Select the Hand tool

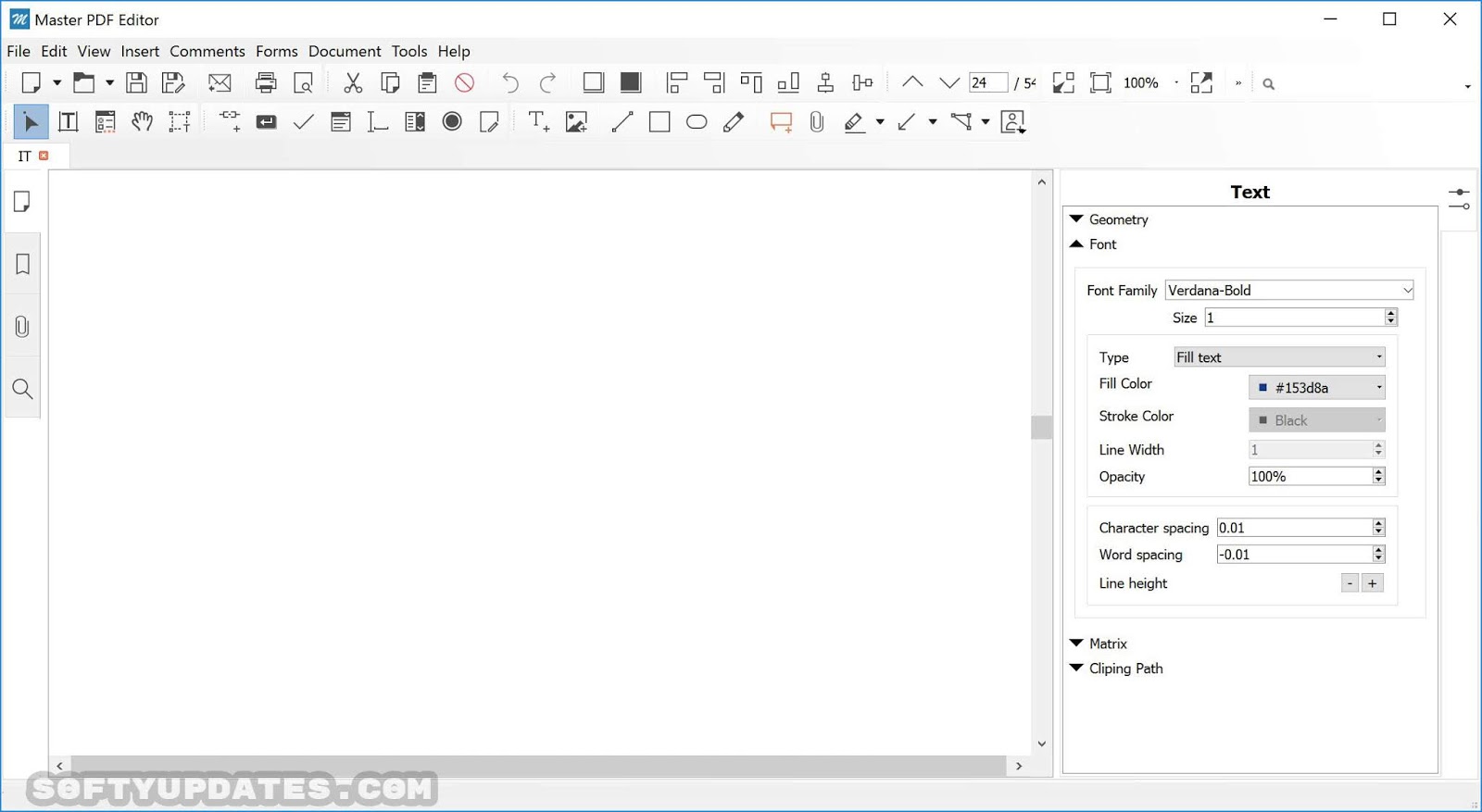click(142, 121)
